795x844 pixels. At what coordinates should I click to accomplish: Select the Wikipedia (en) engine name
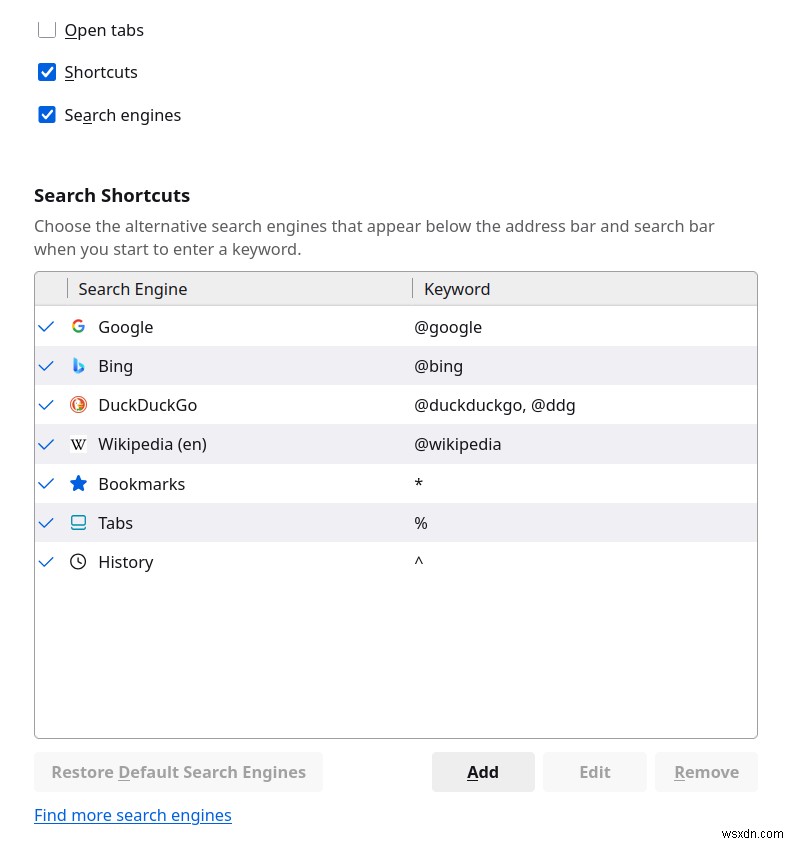point(152,444)
